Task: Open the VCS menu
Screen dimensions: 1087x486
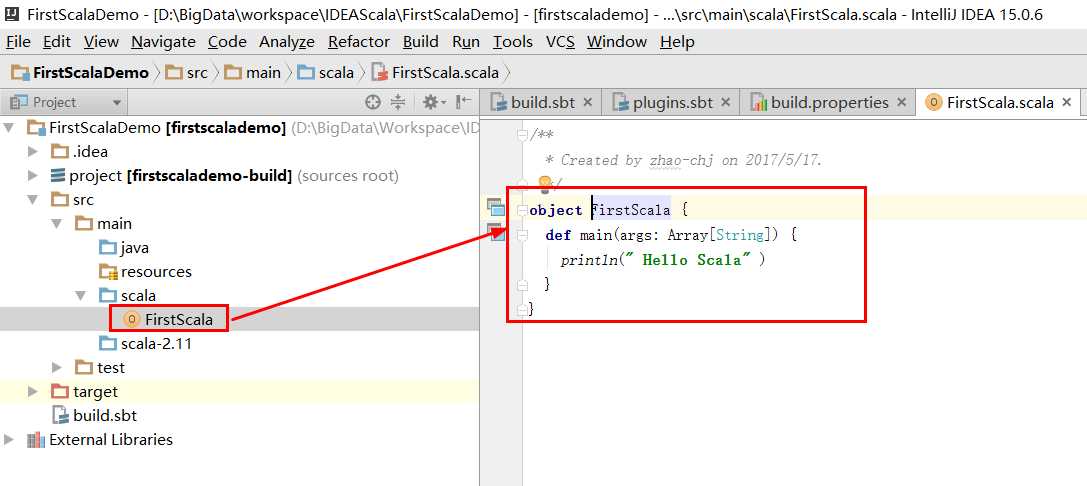Action: 560,42
